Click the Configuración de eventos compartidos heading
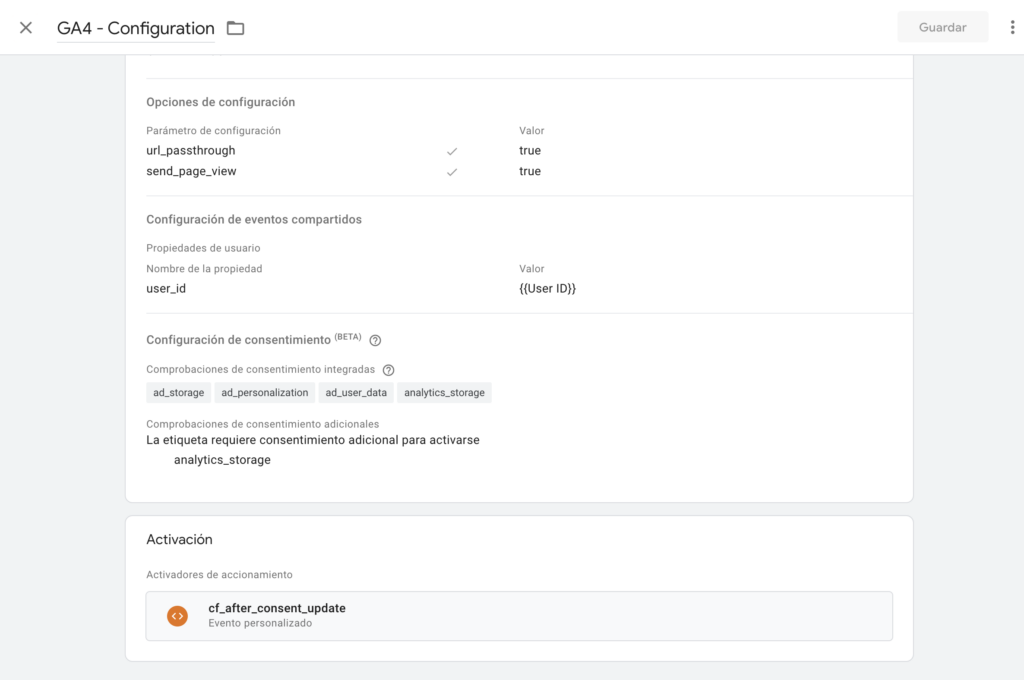This screenshot has width=1024, height=680. click(254, 219)
